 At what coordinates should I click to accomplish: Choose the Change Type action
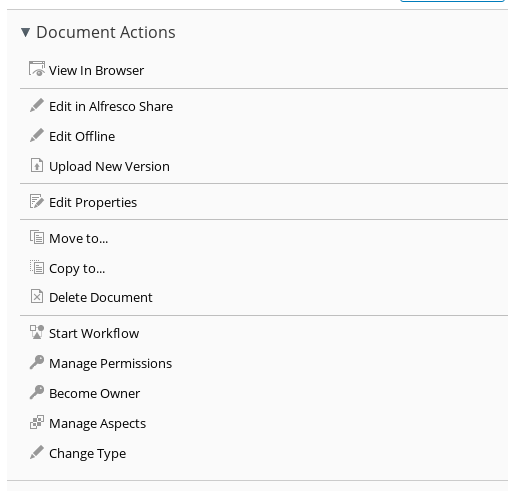pos(87,454)
